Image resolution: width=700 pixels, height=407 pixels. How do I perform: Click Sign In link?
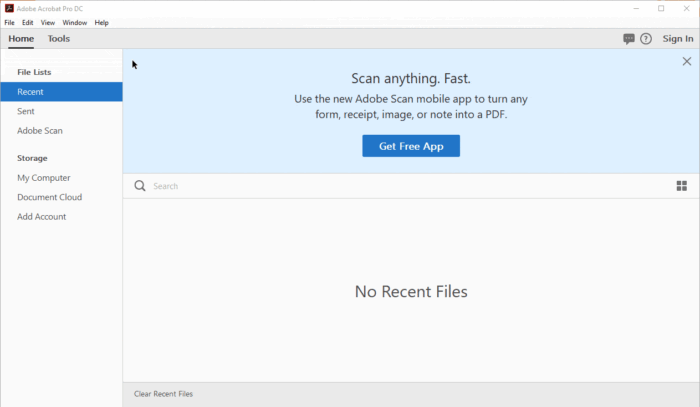pyautogui.click(x=678, y=39)
